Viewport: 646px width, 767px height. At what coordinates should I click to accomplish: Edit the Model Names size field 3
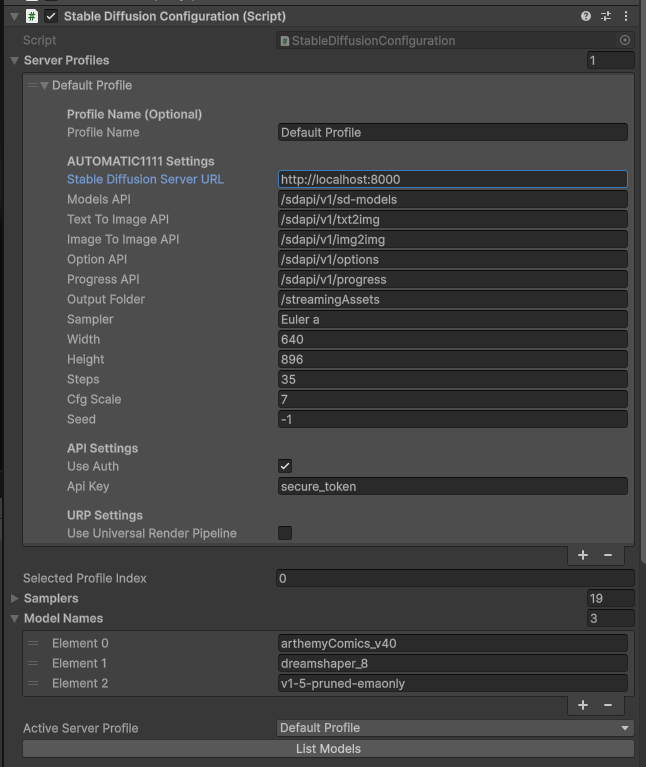610,618
